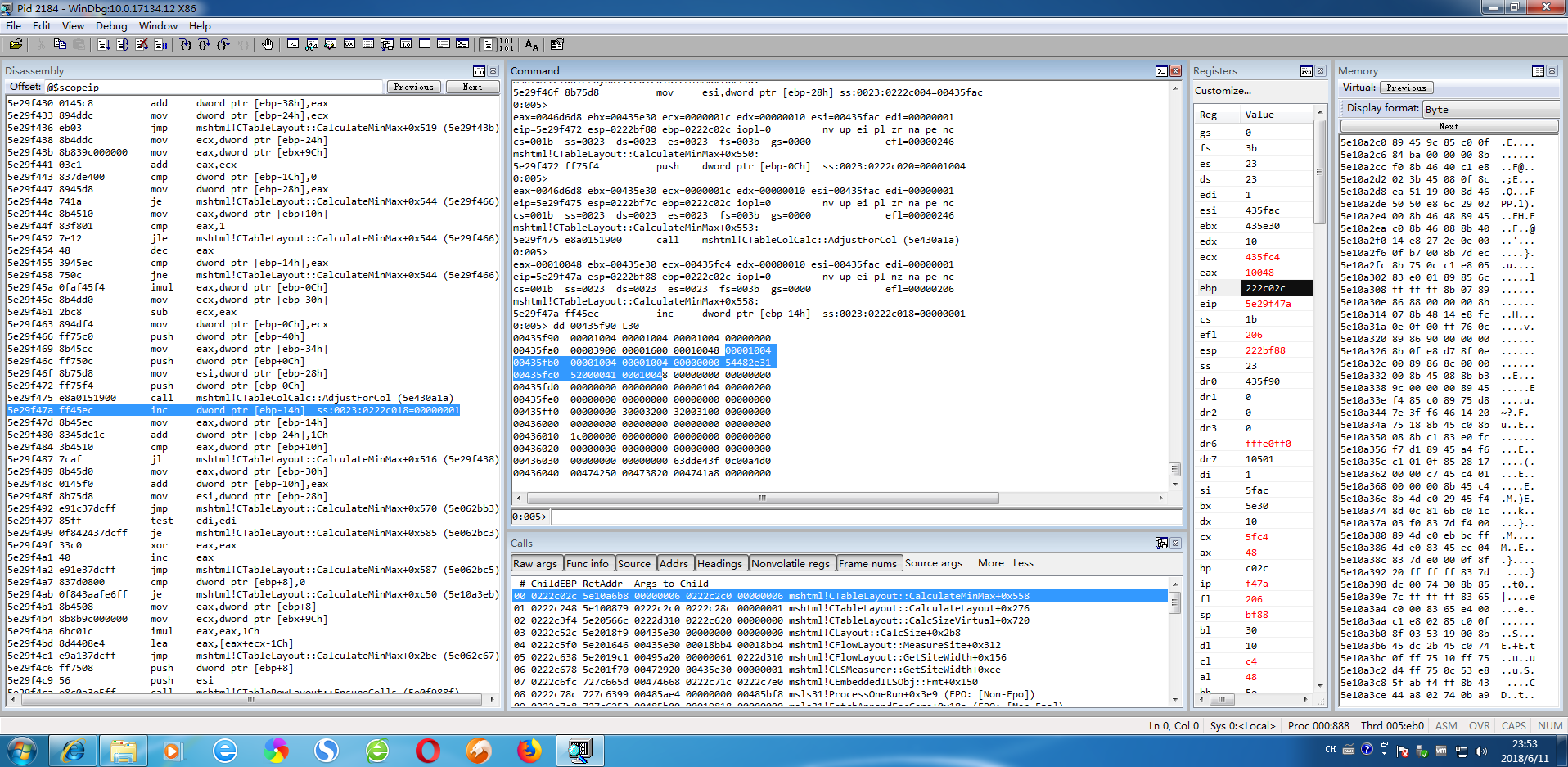This screenshot has width=1568, height=767.
Task: Open Opera from the taskbar
Action: tap(427, 750)
